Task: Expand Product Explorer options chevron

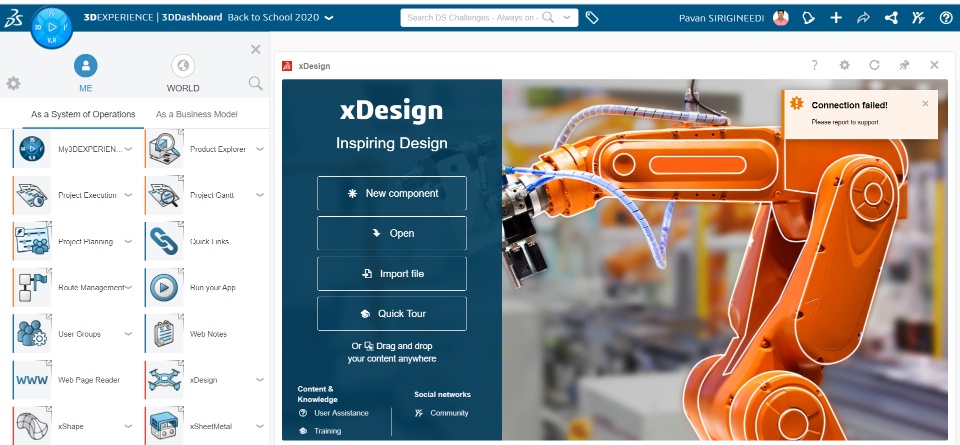Action: [260, 149]
